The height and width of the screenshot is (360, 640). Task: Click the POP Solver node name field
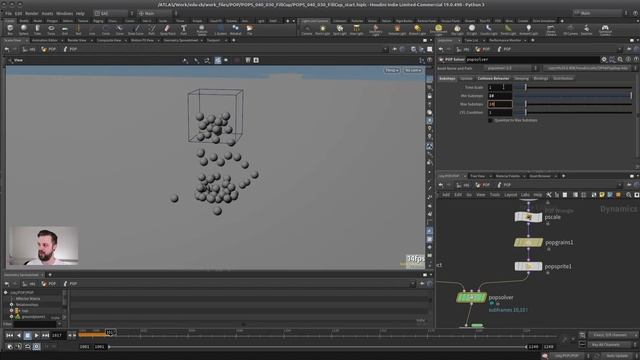tap(532, 60)
